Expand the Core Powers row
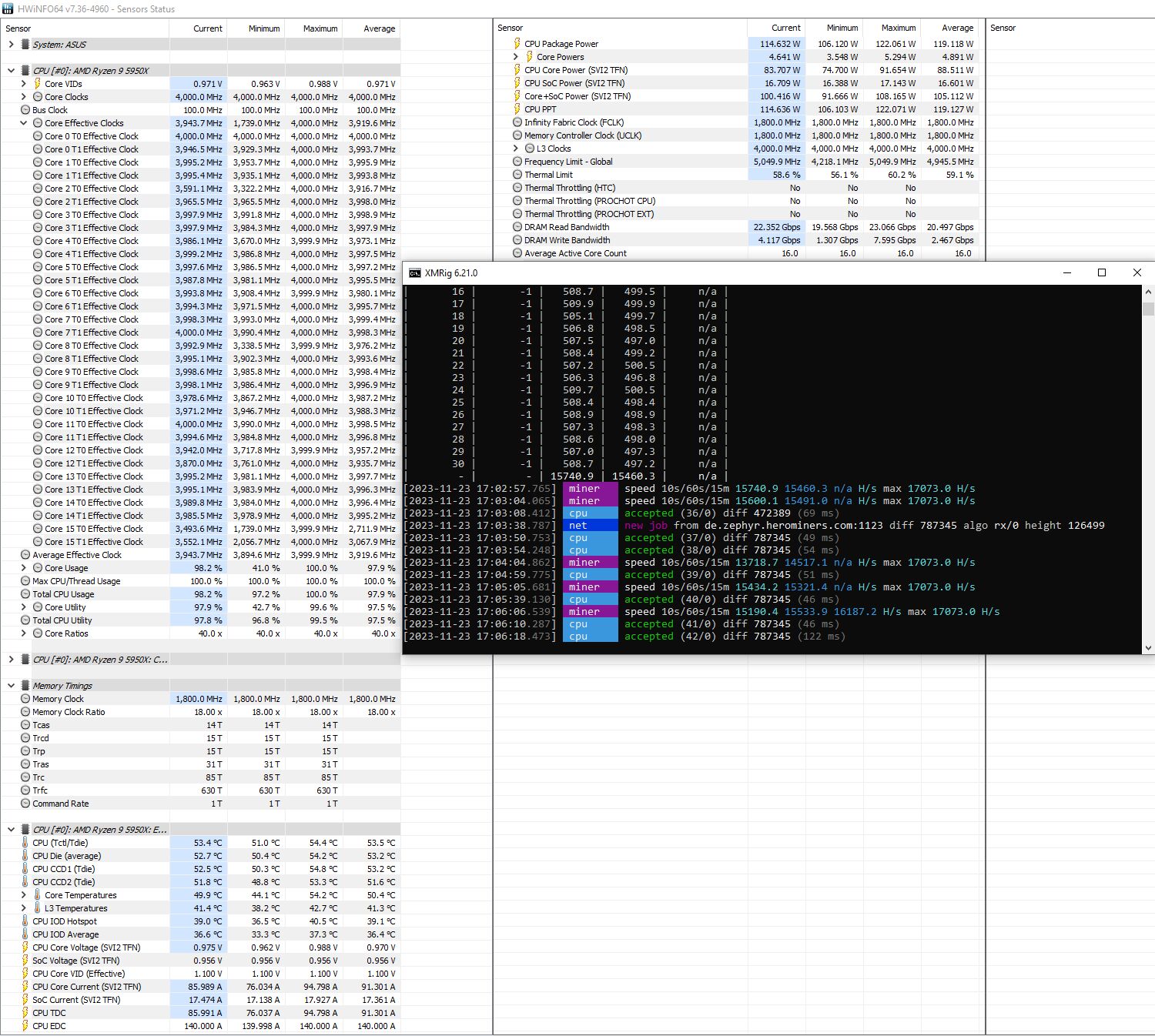Image resolution: width=1155 pixels, height=1036 pixels. 516,57
